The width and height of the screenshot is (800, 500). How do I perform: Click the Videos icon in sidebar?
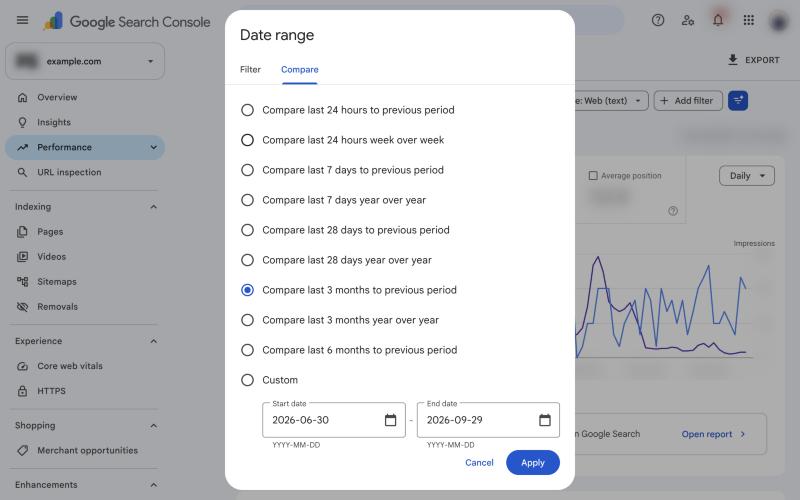click(22, 257)
